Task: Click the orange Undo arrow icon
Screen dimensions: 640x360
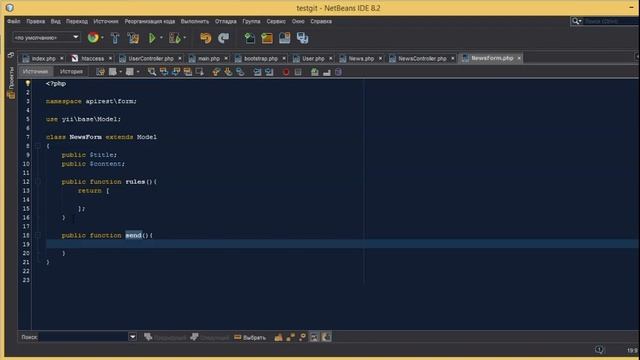Action: click(x=206, y=38)
